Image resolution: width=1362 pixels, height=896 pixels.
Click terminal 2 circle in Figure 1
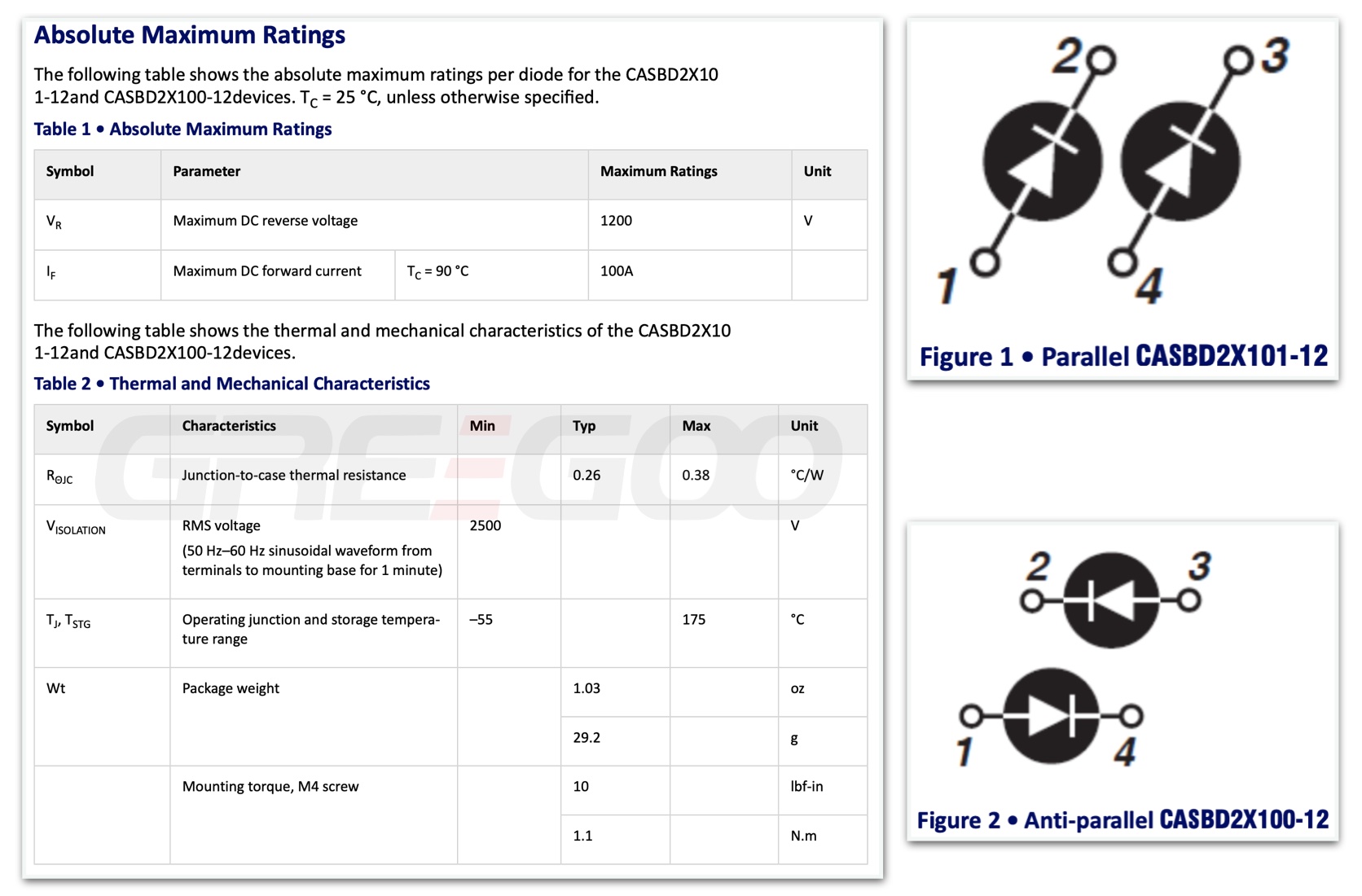(x=1102, y=59)
